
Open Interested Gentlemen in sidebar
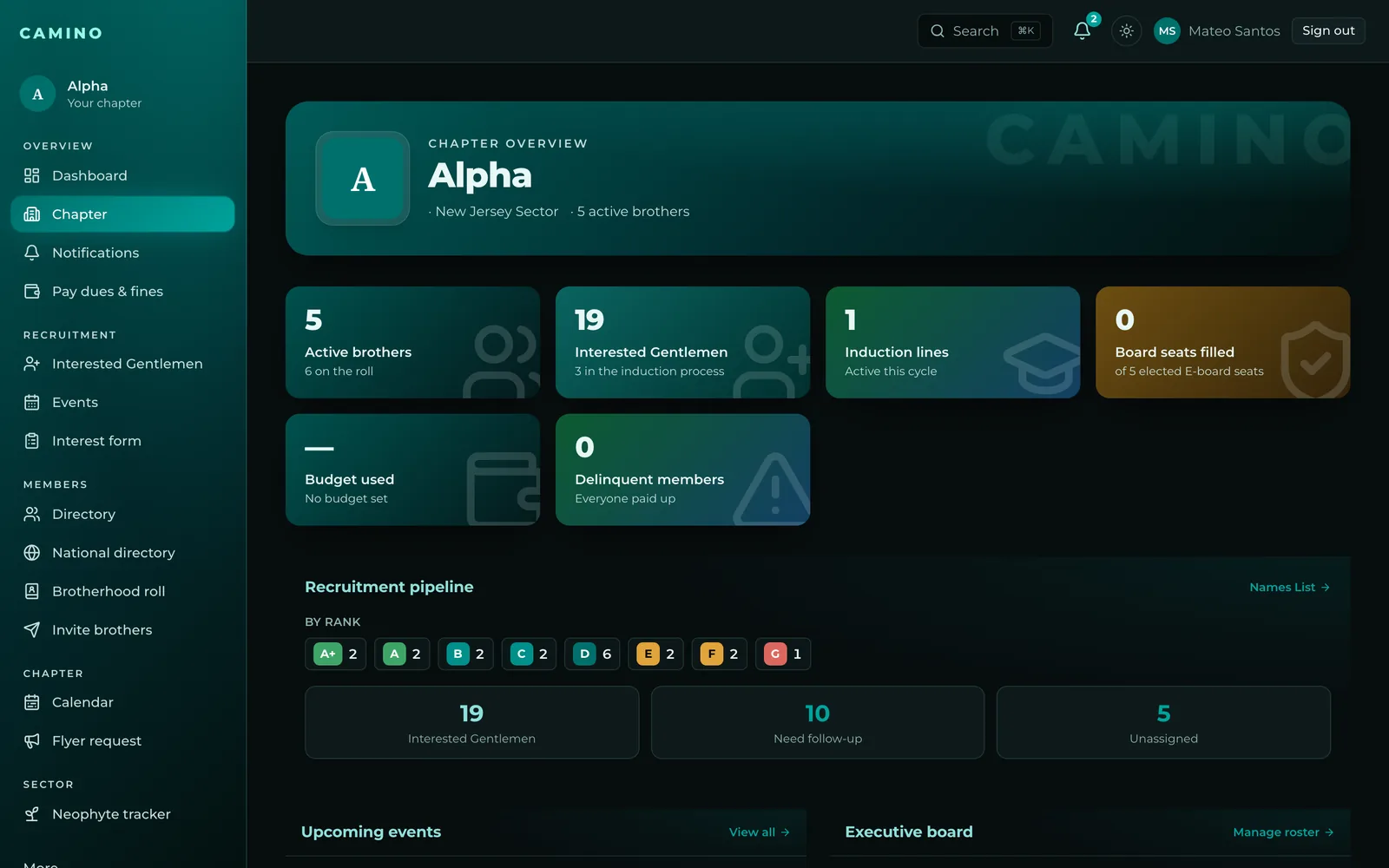[122, 364]
